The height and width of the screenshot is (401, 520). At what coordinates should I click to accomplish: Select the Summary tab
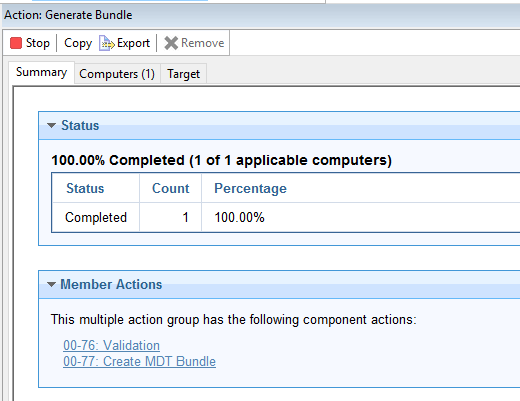click(41, 72)
